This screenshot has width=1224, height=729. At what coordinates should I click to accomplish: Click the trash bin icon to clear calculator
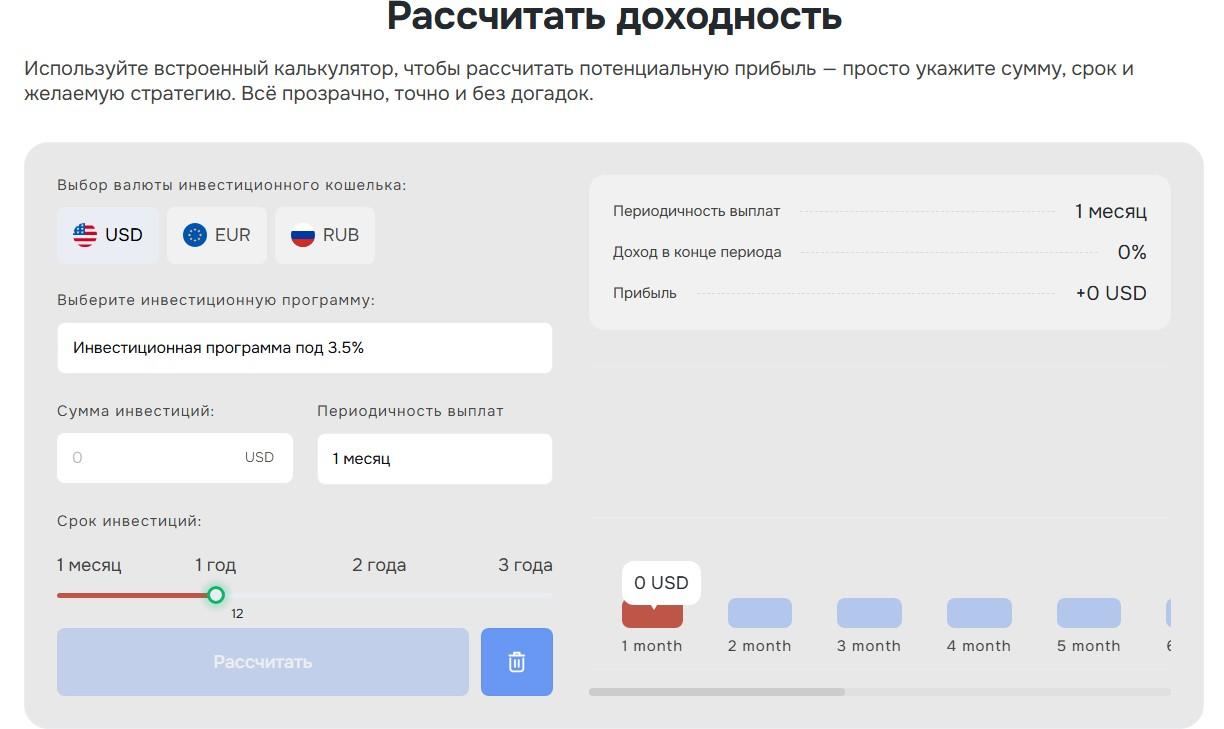[x=517, y=661]
